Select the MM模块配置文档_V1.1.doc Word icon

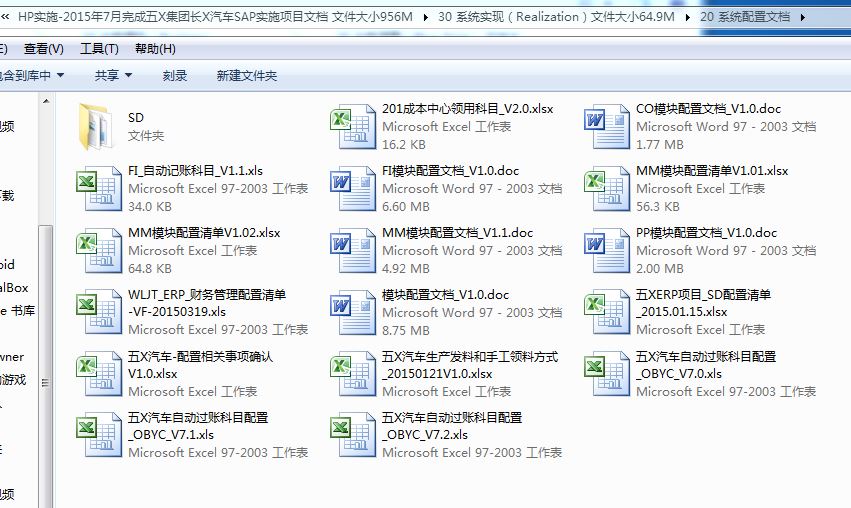pos(353,251)
